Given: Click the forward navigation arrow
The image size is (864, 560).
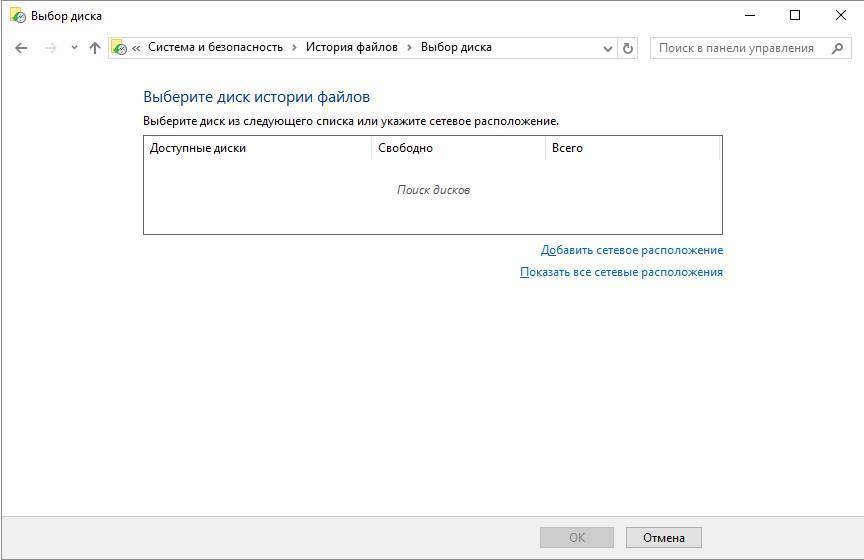Looking at the screenshot, I should coord(50,48).
